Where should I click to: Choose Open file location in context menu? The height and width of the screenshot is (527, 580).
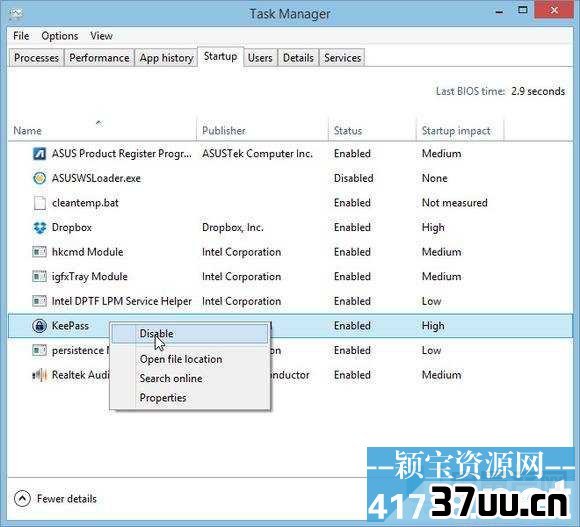tap(190, 359)
